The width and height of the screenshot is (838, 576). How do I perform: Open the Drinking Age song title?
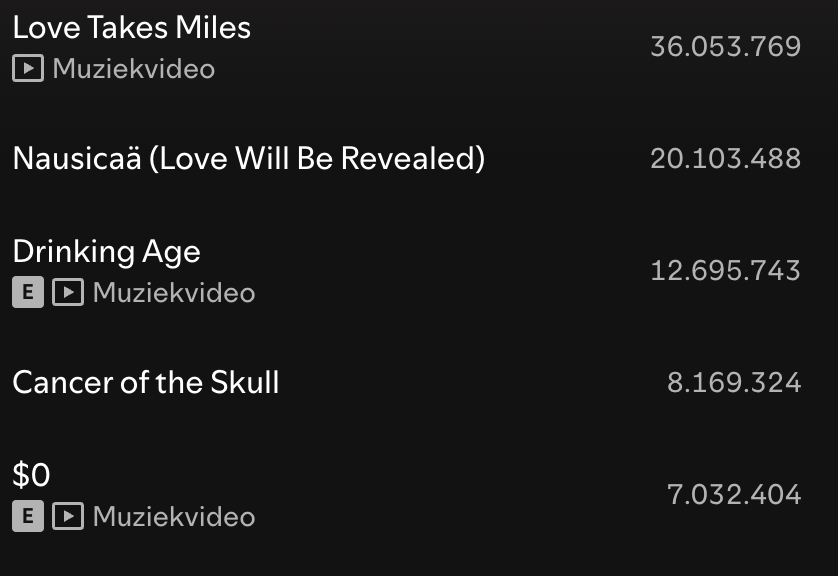point(106,252)
